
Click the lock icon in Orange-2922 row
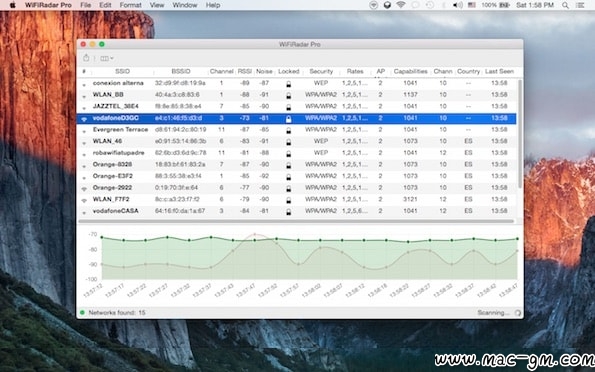(288, 189)
